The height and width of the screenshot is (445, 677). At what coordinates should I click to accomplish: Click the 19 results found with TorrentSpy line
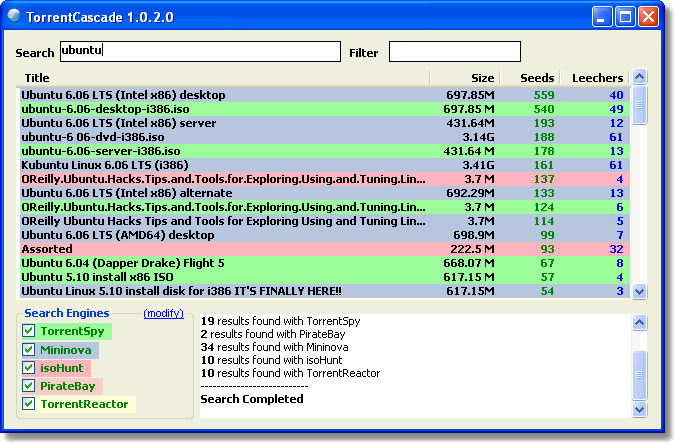pyautogui.click(x=280, y=321)
